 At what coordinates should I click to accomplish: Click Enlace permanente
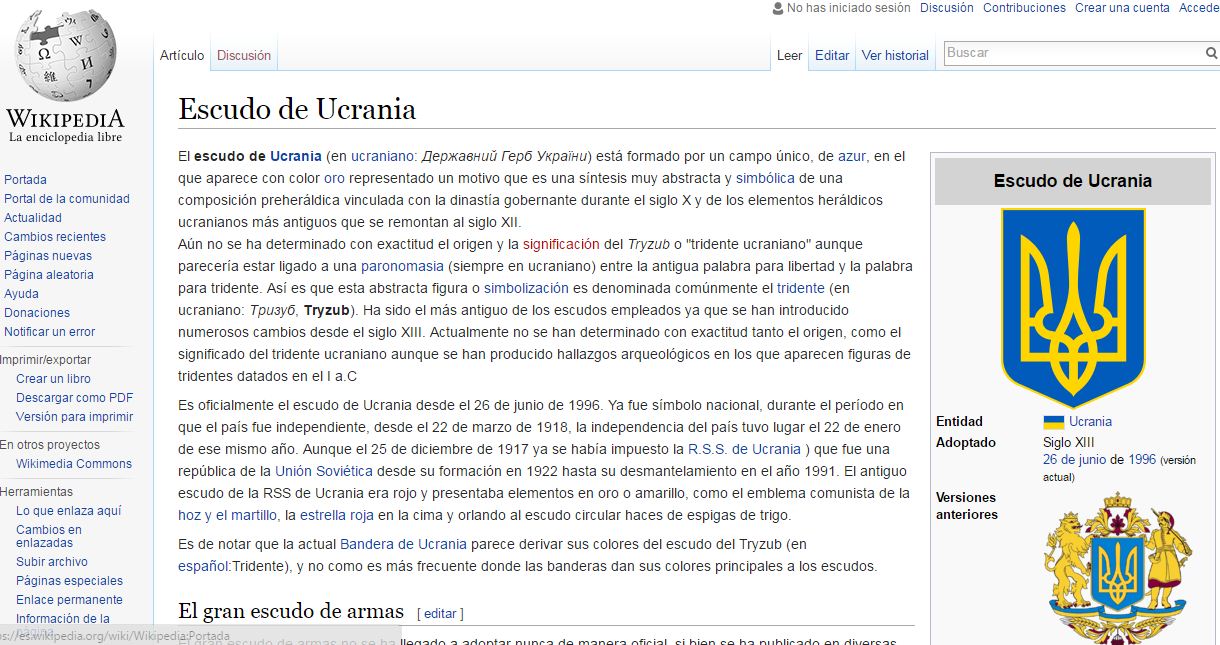tap(69, 600)
